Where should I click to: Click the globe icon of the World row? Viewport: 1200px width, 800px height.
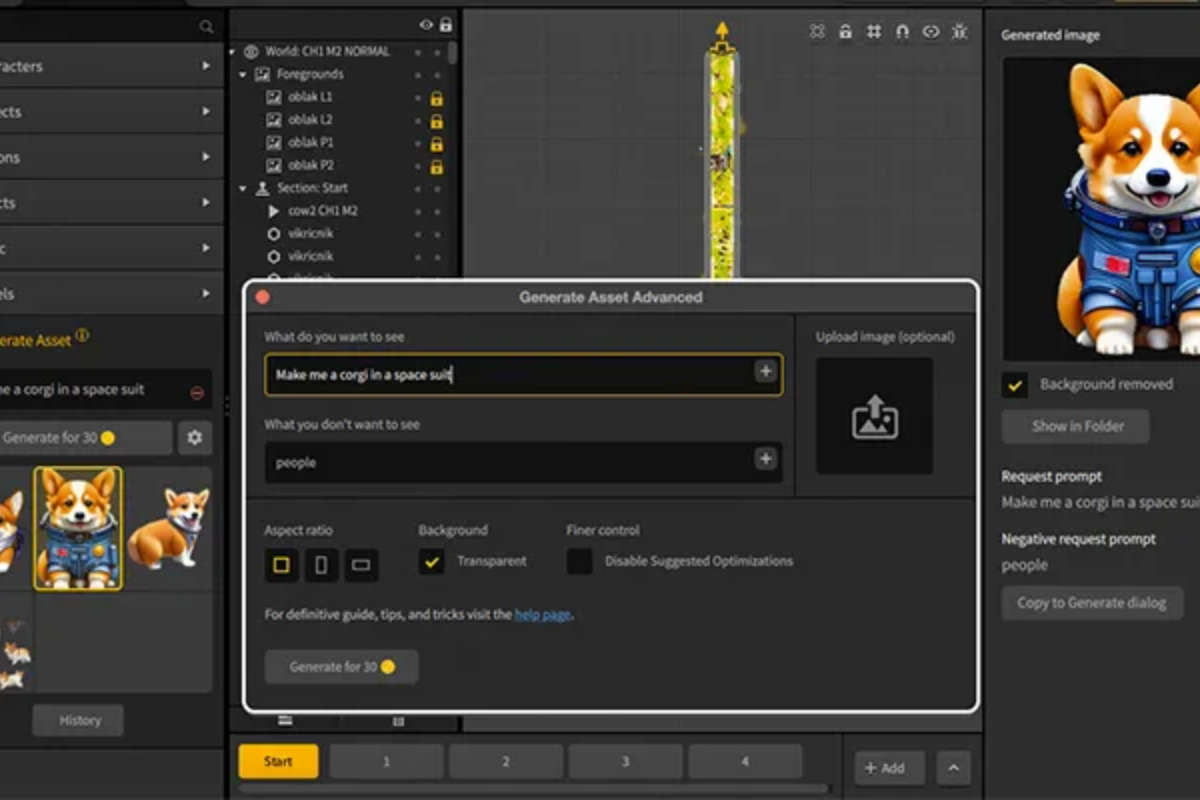(x=251, y=51)
